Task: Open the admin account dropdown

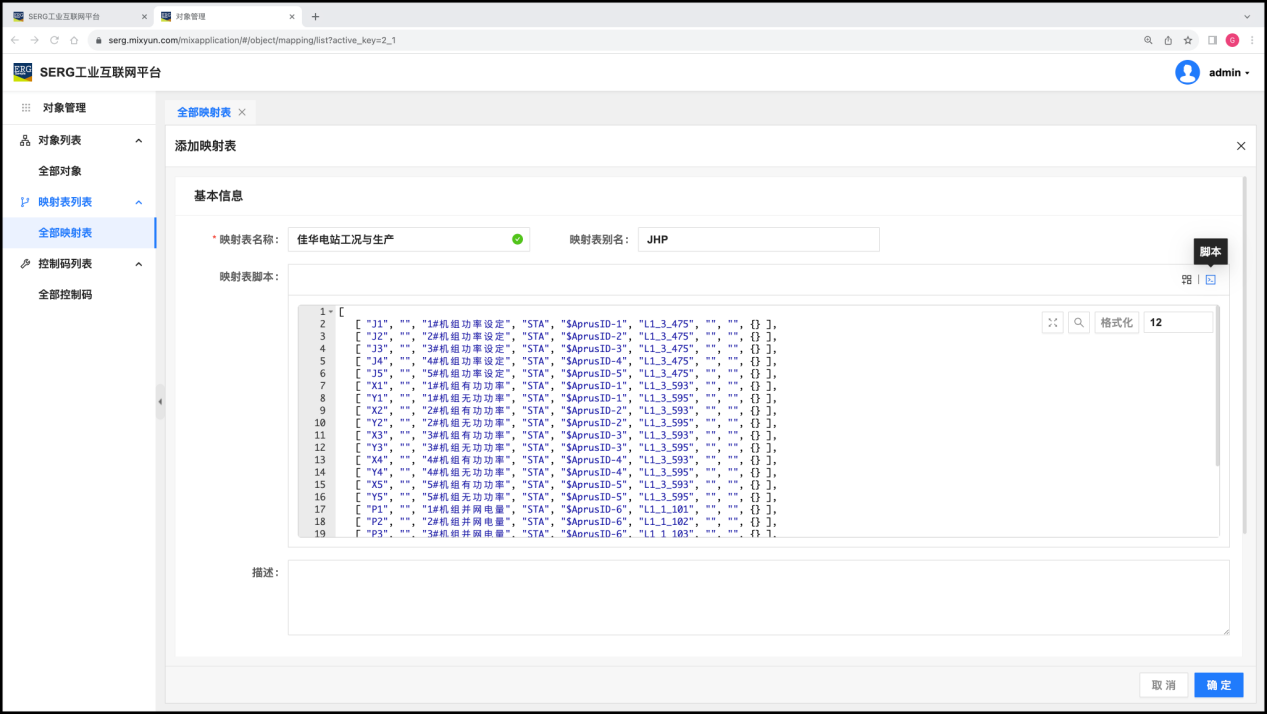Action: point(1229,73)
